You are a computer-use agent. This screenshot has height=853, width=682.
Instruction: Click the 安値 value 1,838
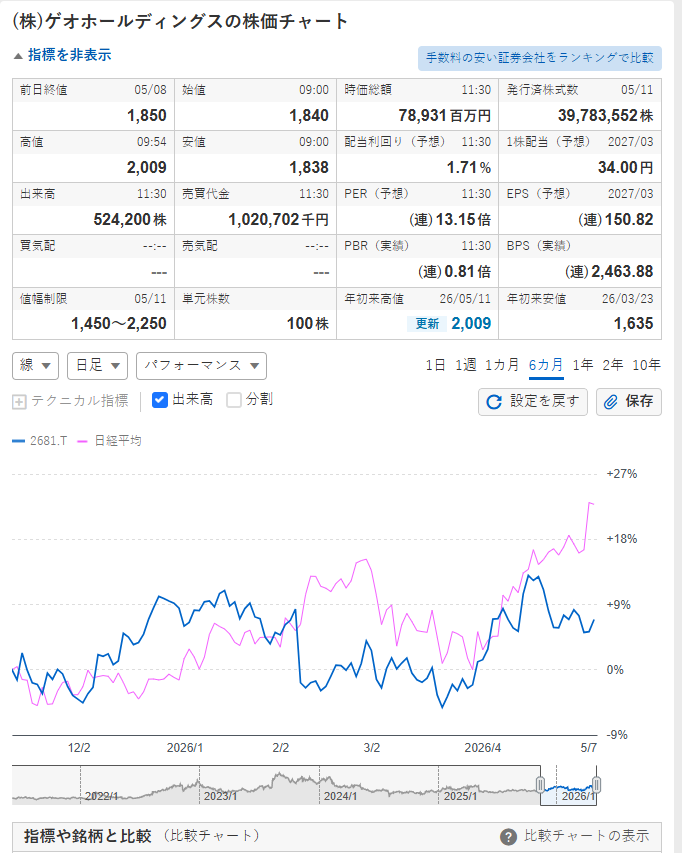pyautogui.click(x=308, y=167)
